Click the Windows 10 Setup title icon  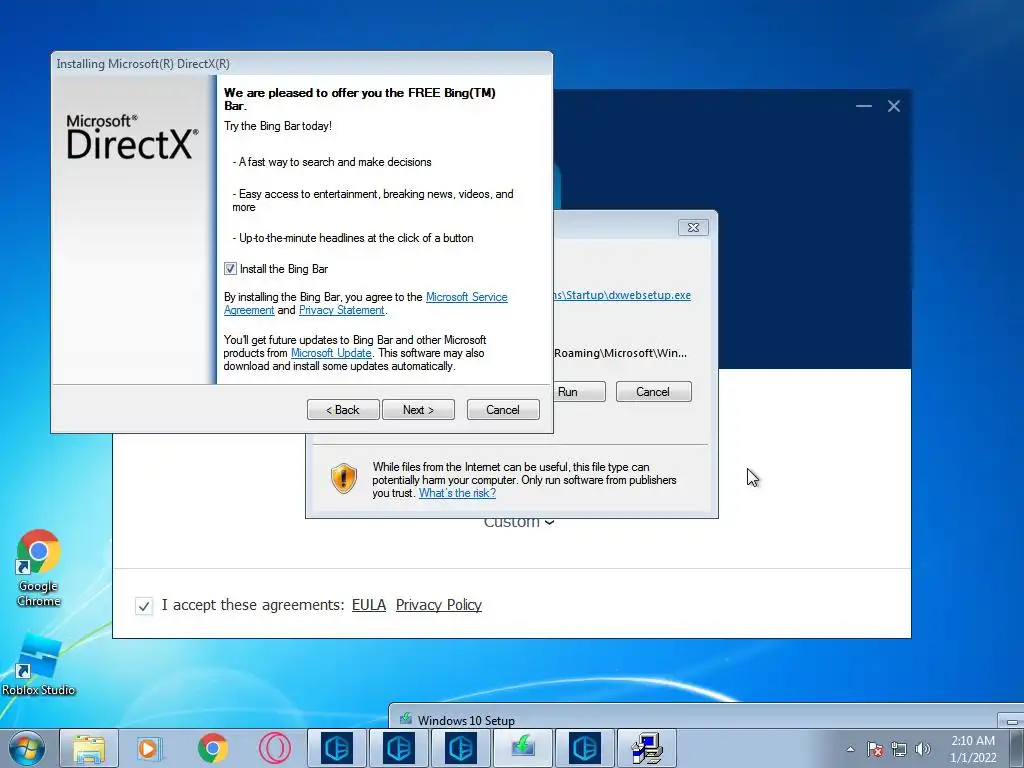[406, 719]
